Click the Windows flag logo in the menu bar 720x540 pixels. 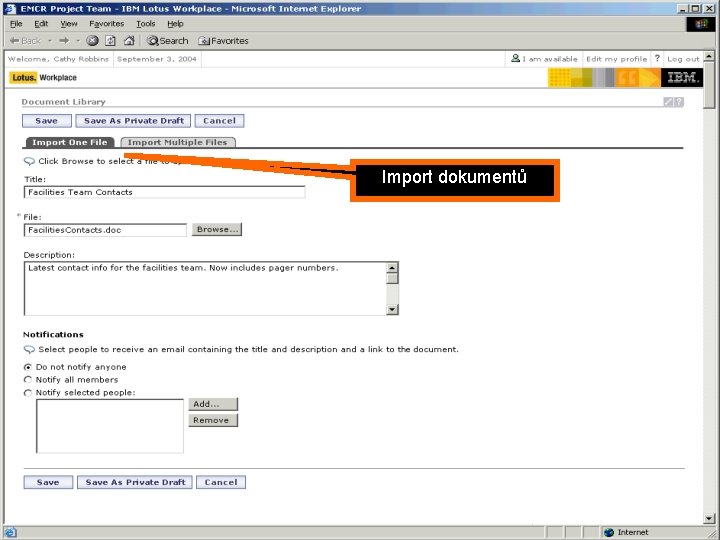(701, 23)
